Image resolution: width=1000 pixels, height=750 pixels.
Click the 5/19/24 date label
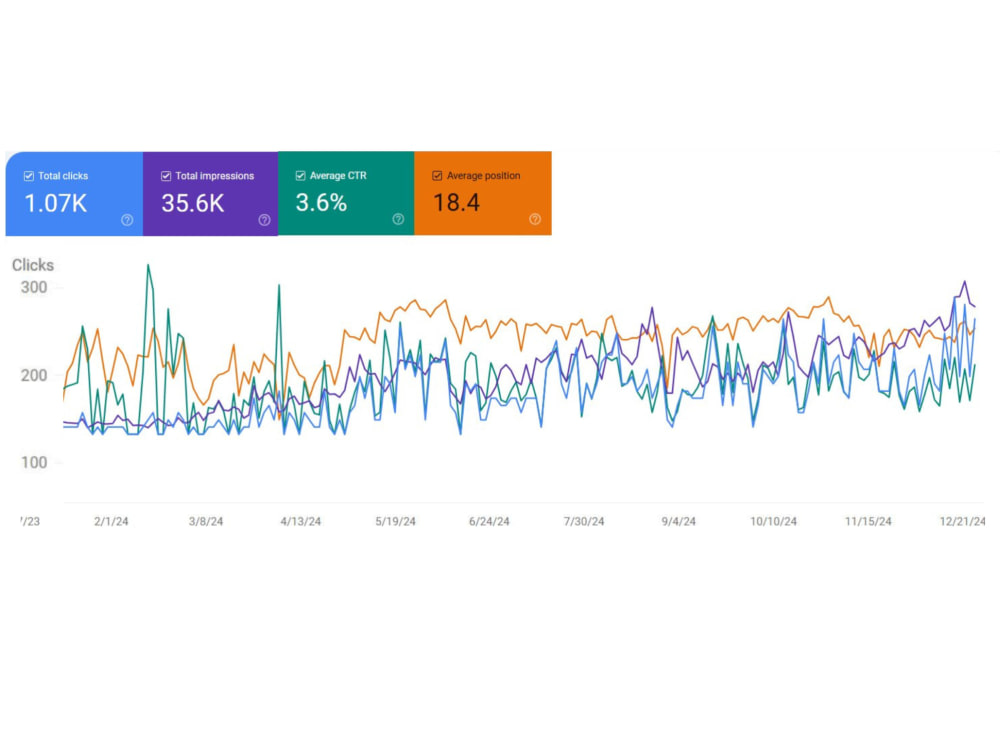tap(395, 522)
